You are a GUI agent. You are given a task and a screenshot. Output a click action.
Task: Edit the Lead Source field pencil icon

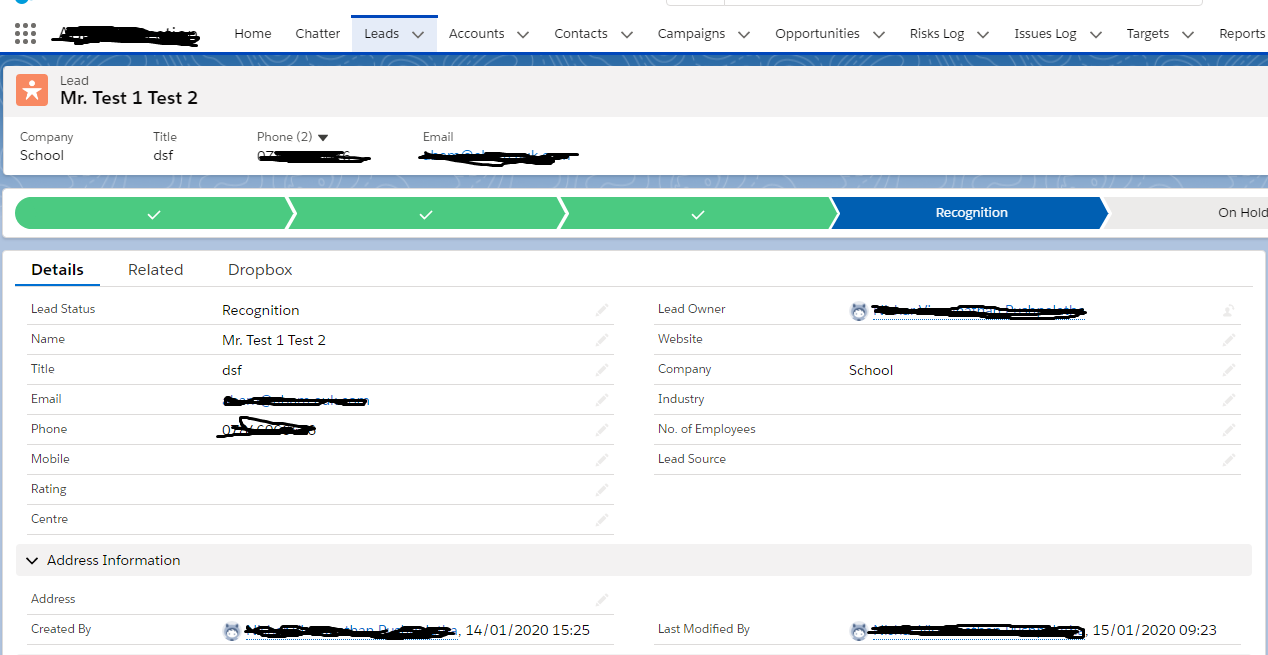tap(1228, 460)
